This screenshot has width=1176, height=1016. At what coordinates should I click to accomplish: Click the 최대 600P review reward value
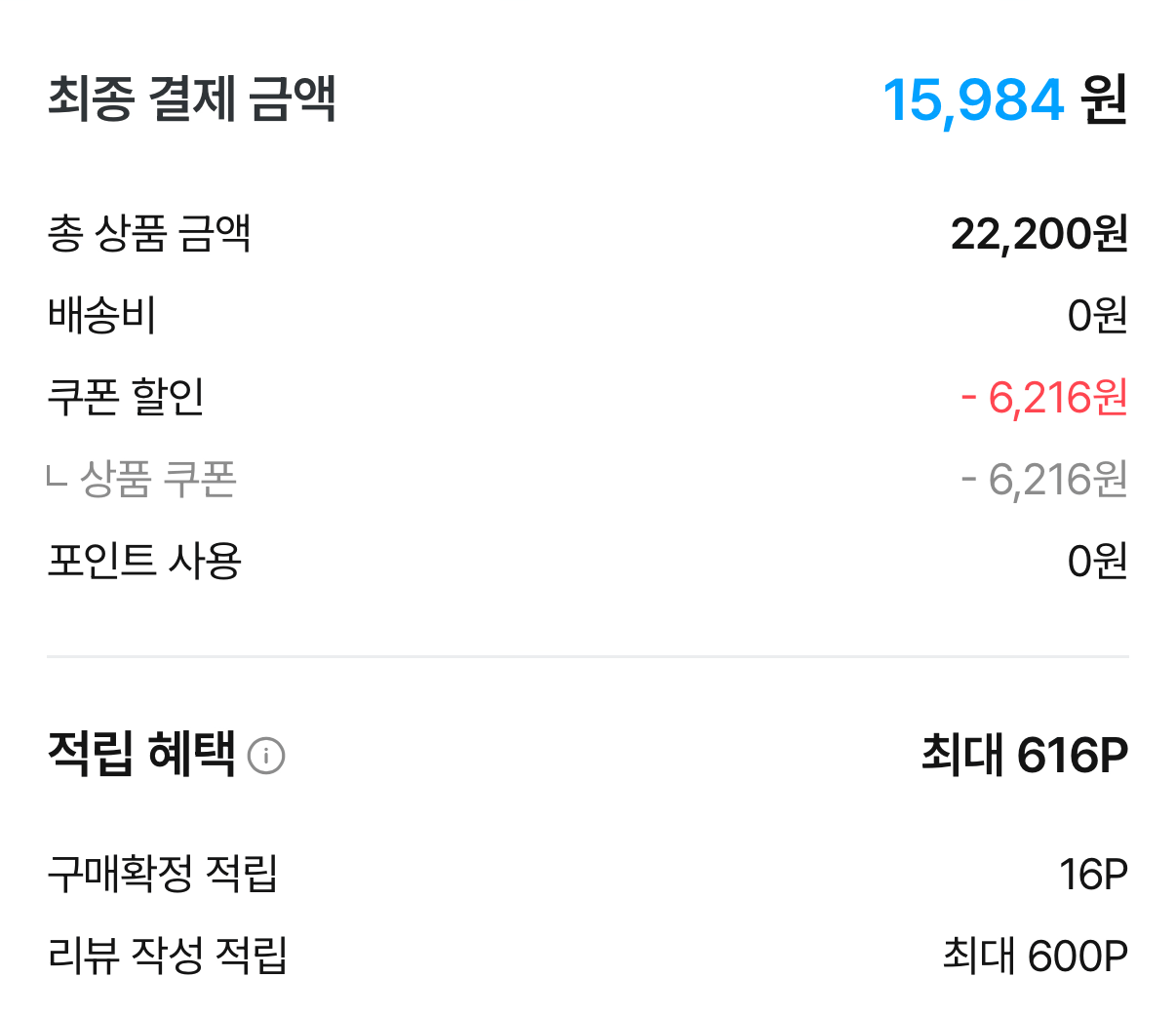[x=1036, y=956]
